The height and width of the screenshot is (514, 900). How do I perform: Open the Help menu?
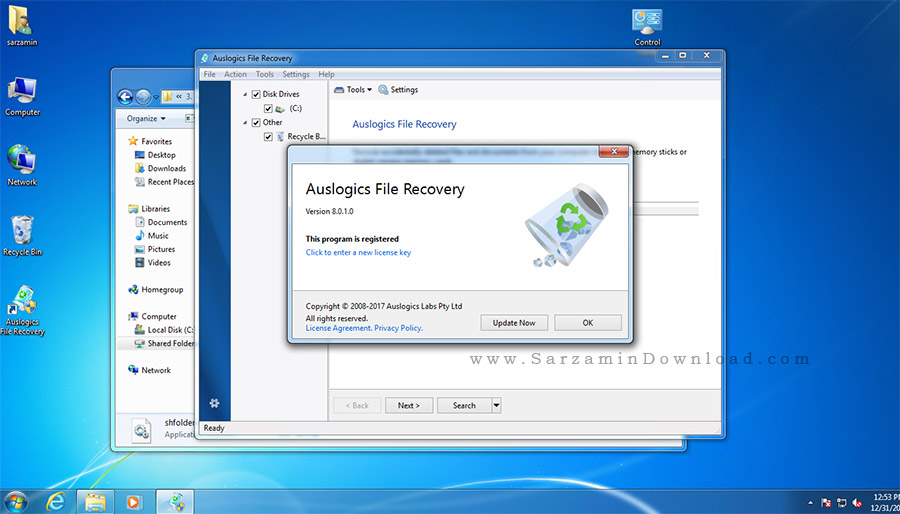(326, 74)
